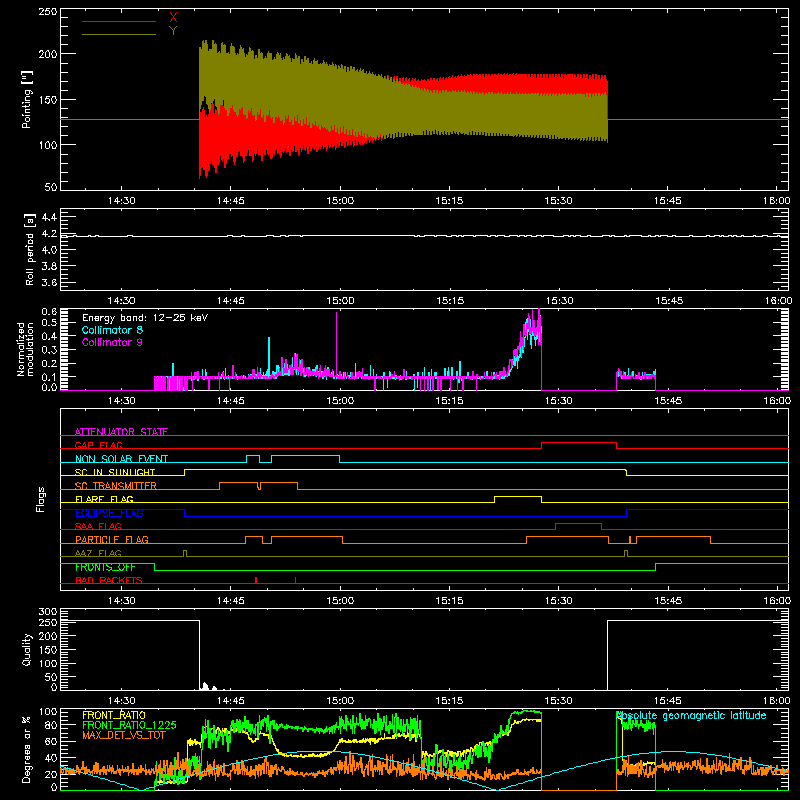800x800 pixels.
Task: Click the 300 tick on the Quality axis
Action: click(x=47, y=612)
